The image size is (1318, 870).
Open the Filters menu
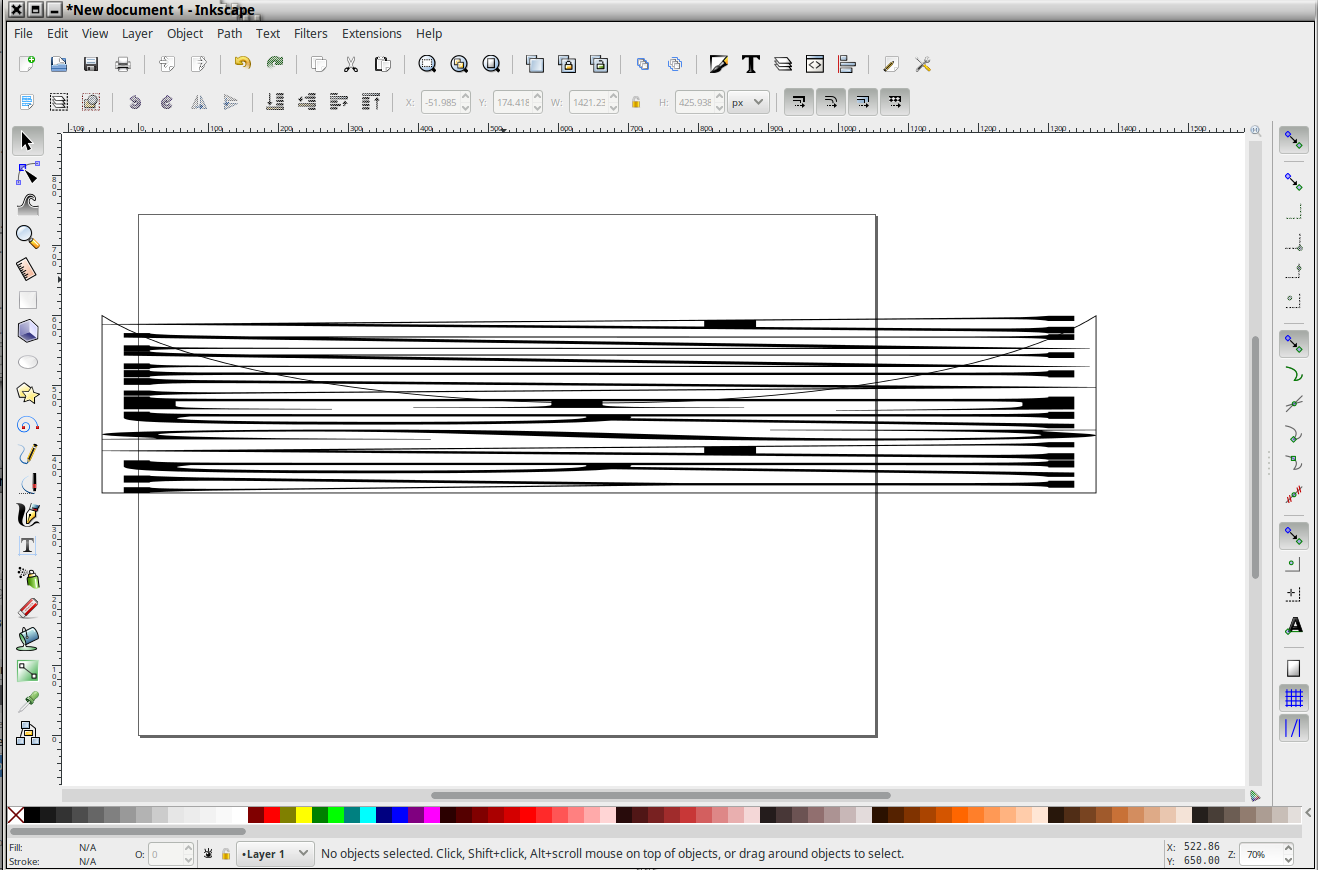point(310,33)
